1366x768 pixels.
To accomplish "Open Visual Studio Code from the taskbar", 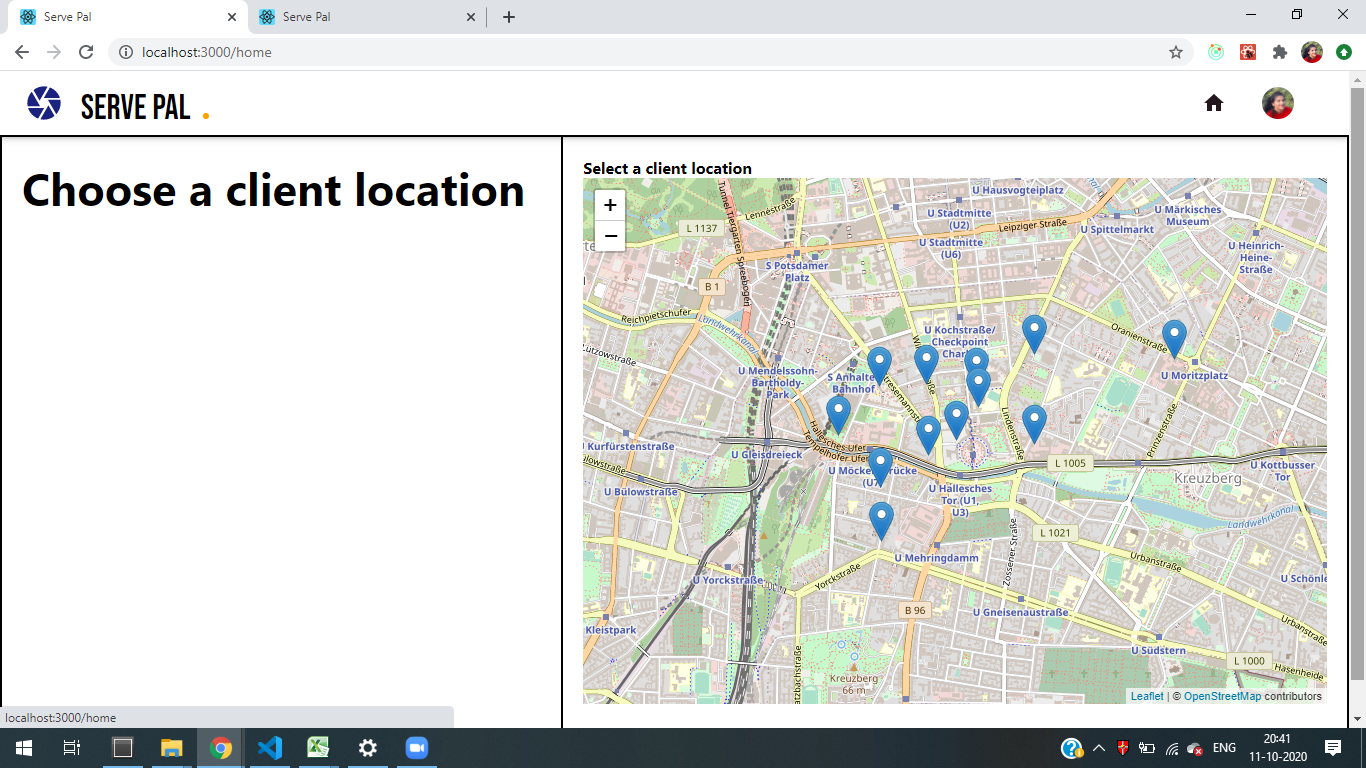I will [x=270, y=748].
